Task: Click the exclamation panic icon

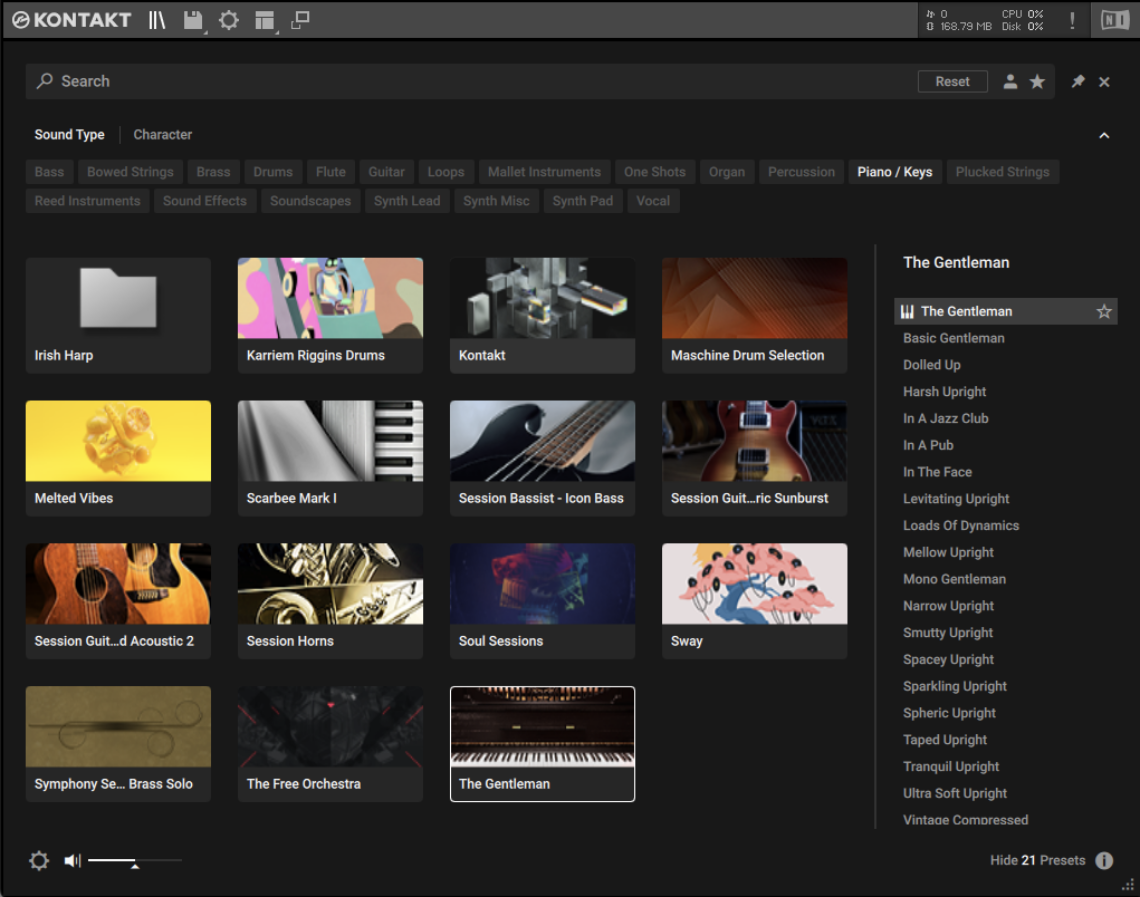Action: 1072,20
